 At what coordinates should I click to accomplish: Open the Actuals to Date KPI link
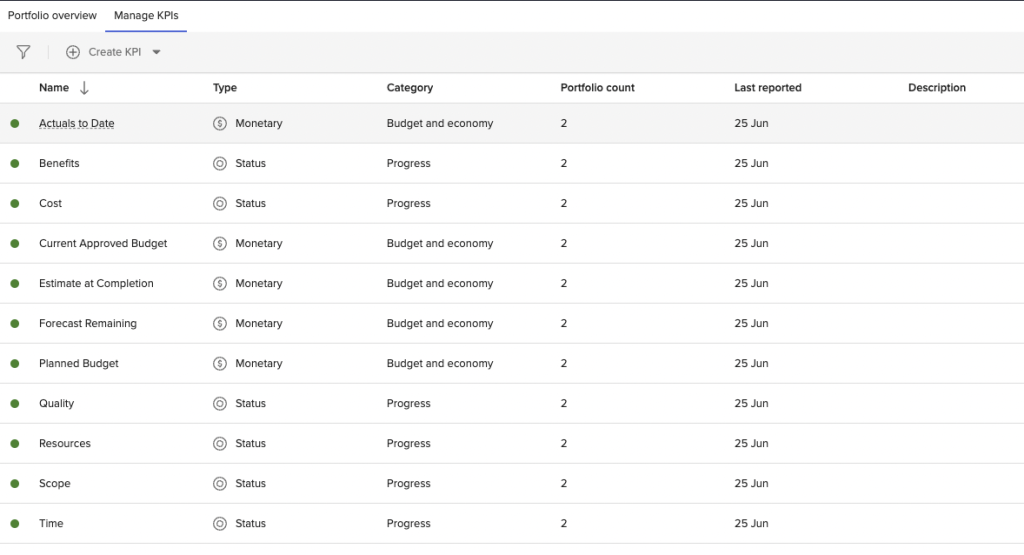point(76,124)
